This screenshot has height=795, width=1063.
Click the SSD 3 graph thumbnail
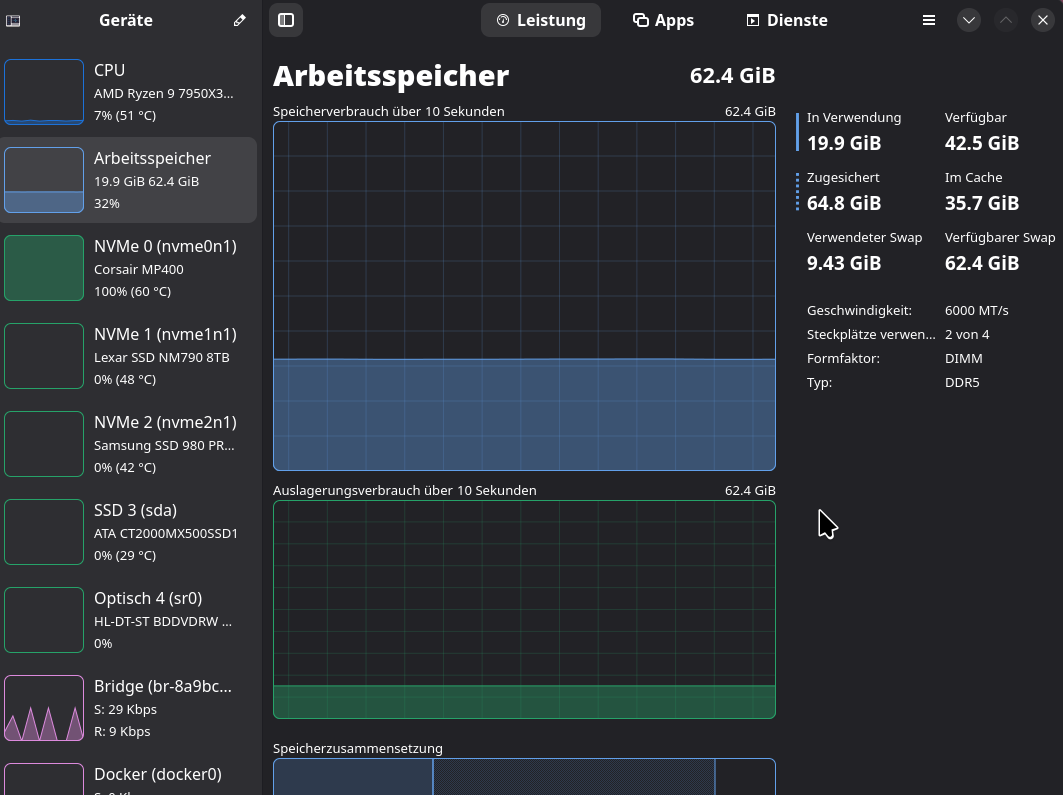44,532
